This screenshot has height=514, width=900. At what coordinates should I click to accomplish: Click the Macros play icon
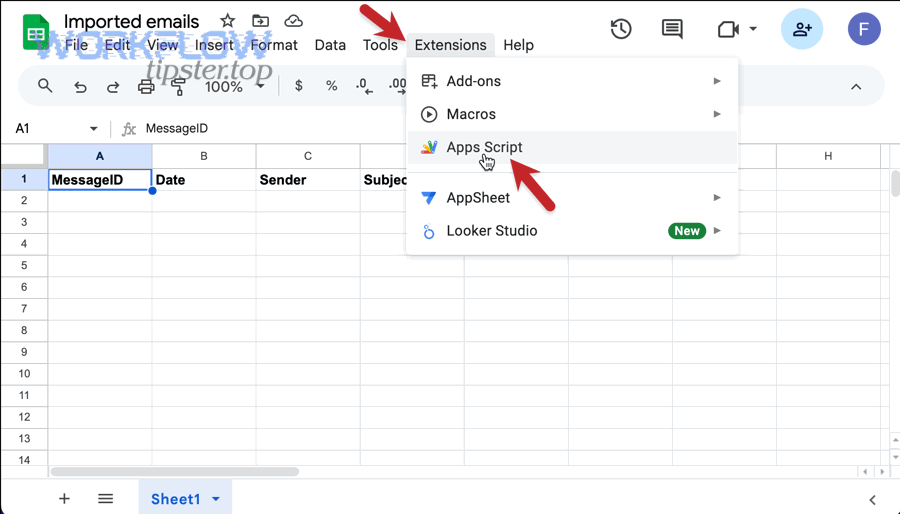tap(429, 114)
